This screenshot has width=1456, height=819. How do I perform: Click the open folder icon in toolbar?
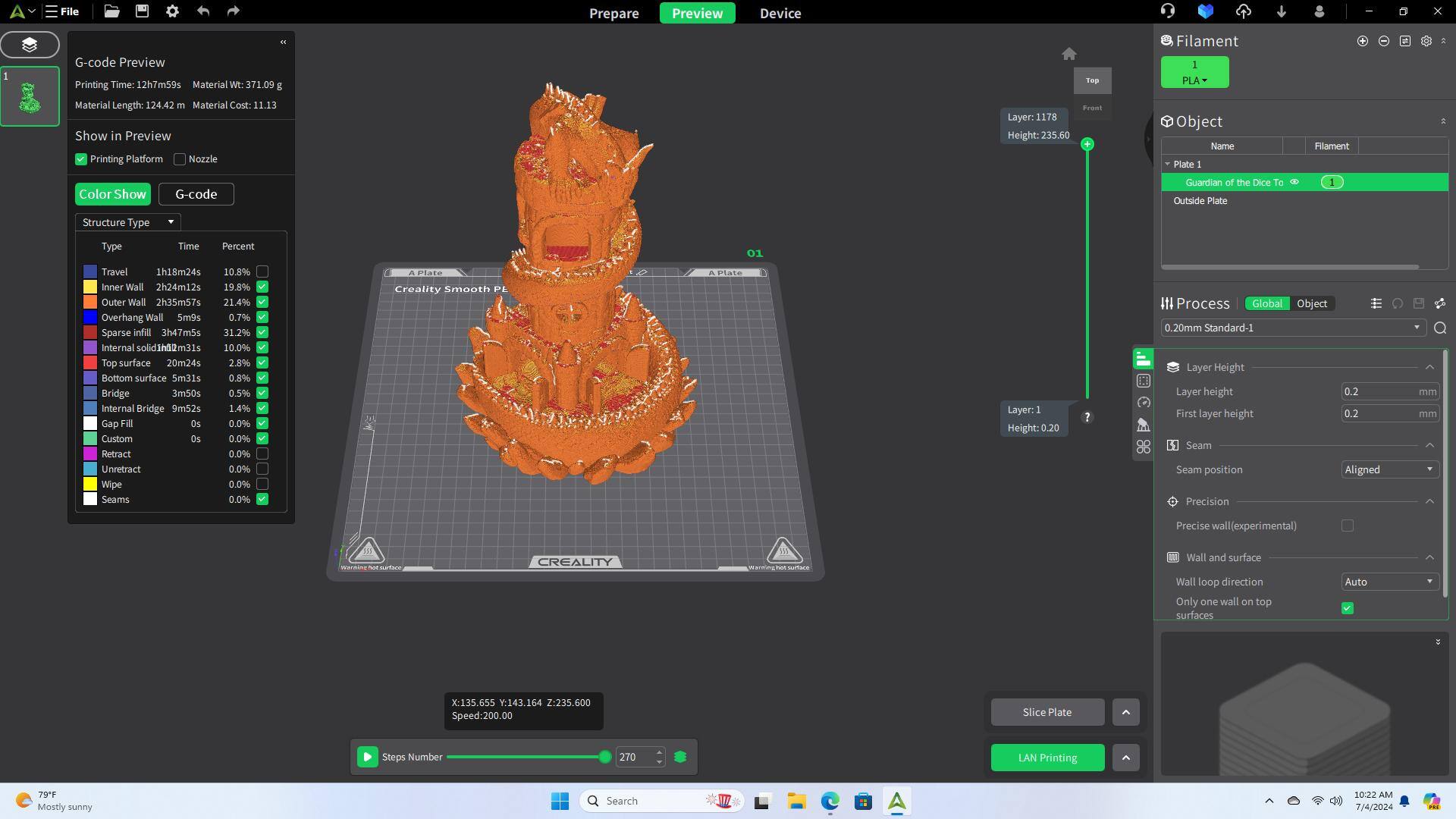coord(111,11)
